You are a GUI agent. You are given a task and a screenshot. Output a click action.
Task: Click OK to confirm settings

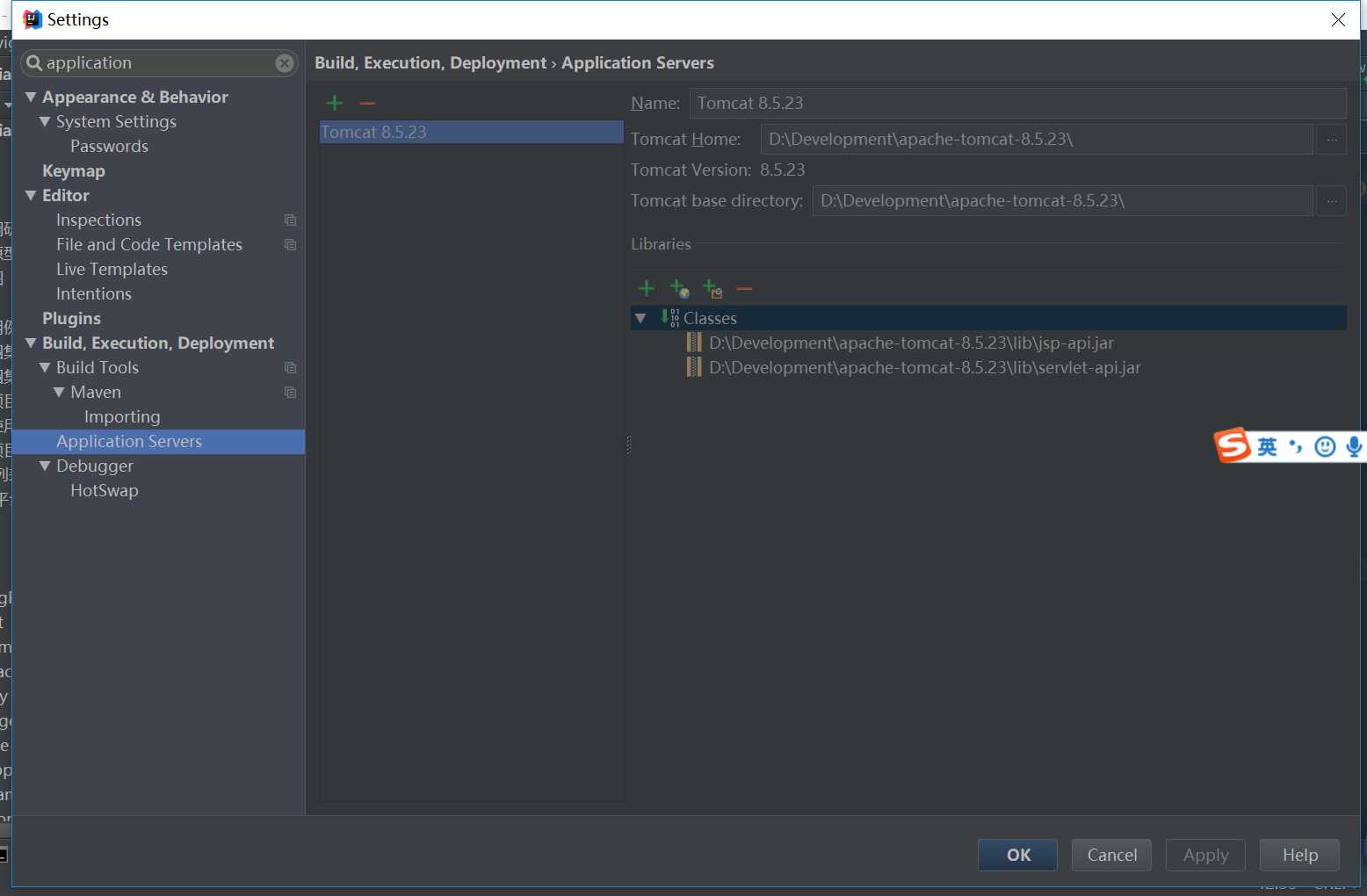click(x=1018, y=855)
